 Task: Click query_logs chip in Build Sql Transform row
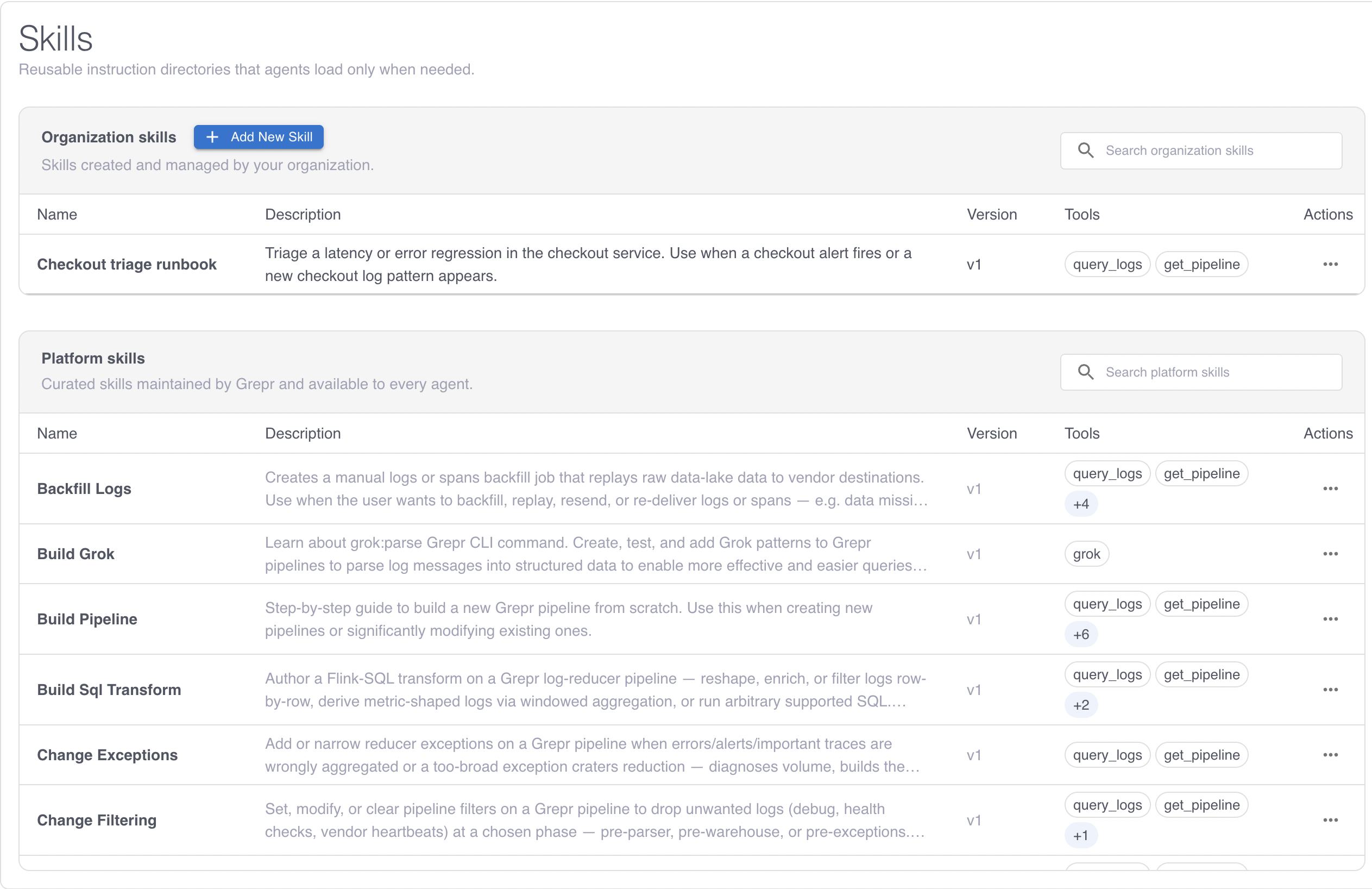(1107, 674)
